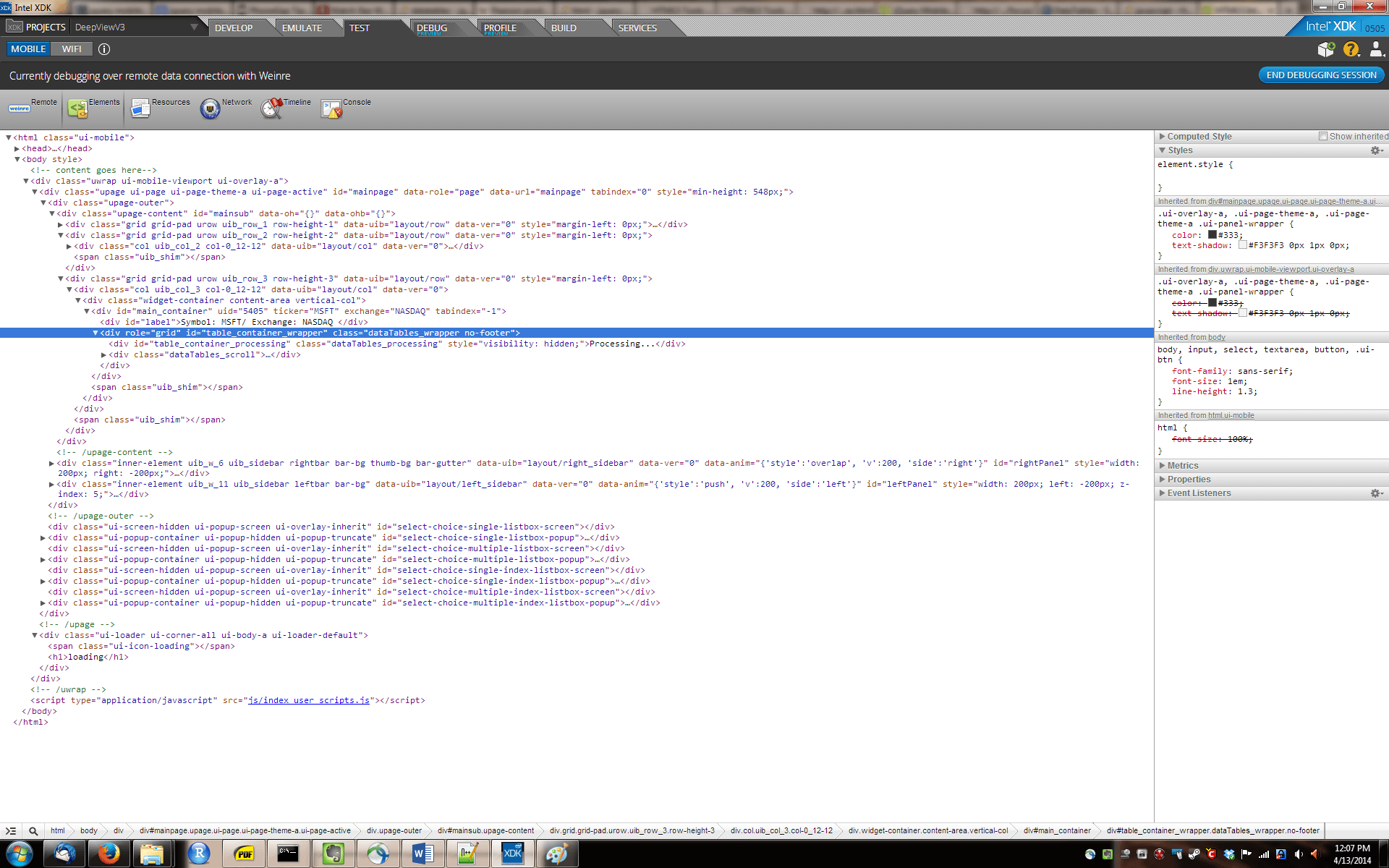This screenshot has width=1389, height=868.
Task: Open Word from the taskbar
Action: point(423,854)
